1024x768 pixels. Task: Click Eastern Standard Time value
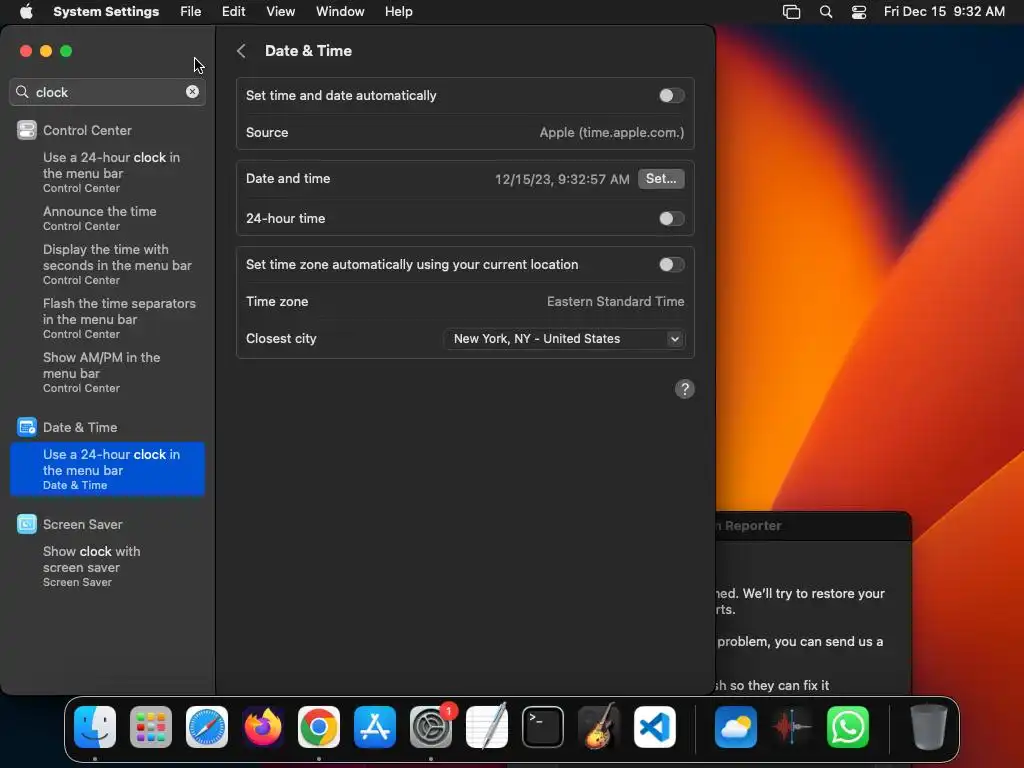pos(615,302)
